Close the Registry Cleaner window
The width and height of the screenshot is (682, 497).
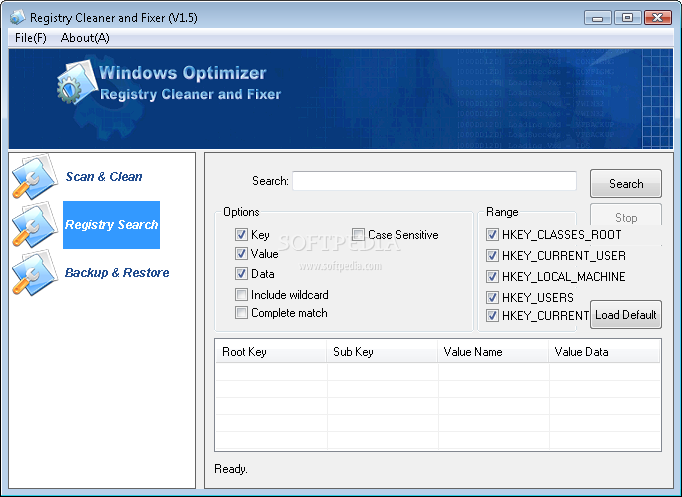point(658,18)
